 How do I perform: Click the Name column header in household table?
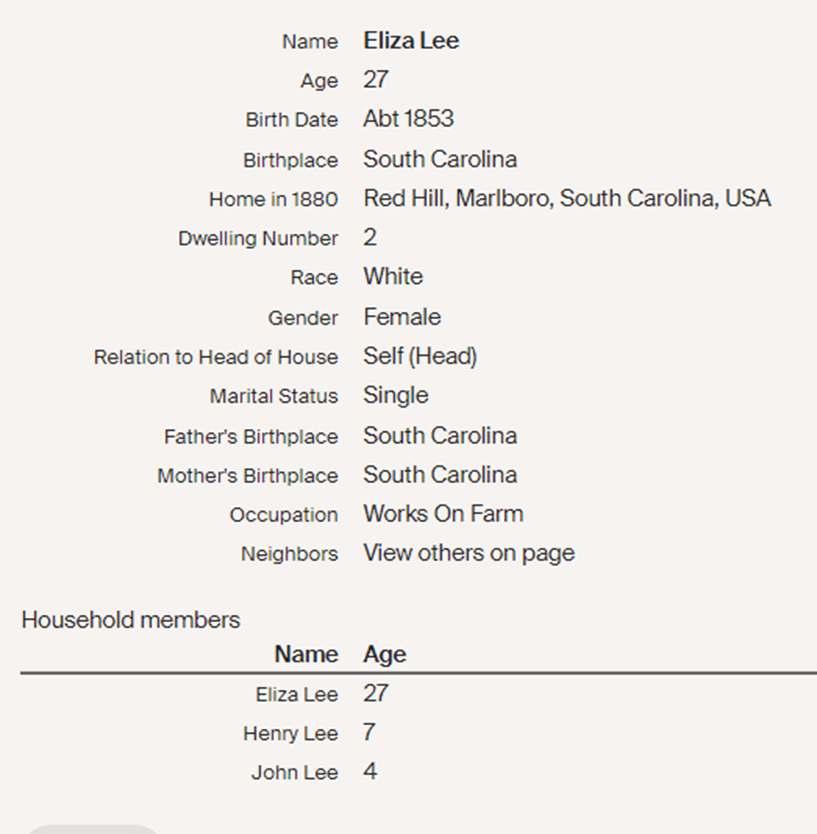[306, 654]
